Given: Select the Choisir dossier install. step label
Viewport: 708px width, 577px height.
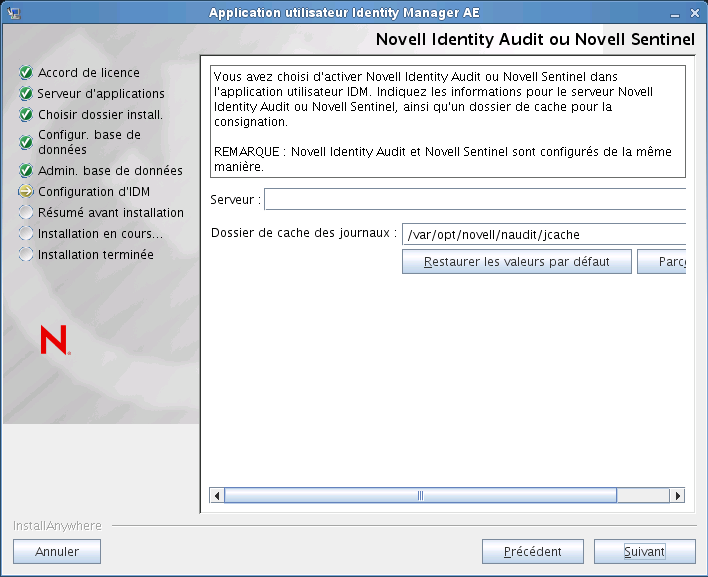Looking at the screenshot, I should point(100,115).
